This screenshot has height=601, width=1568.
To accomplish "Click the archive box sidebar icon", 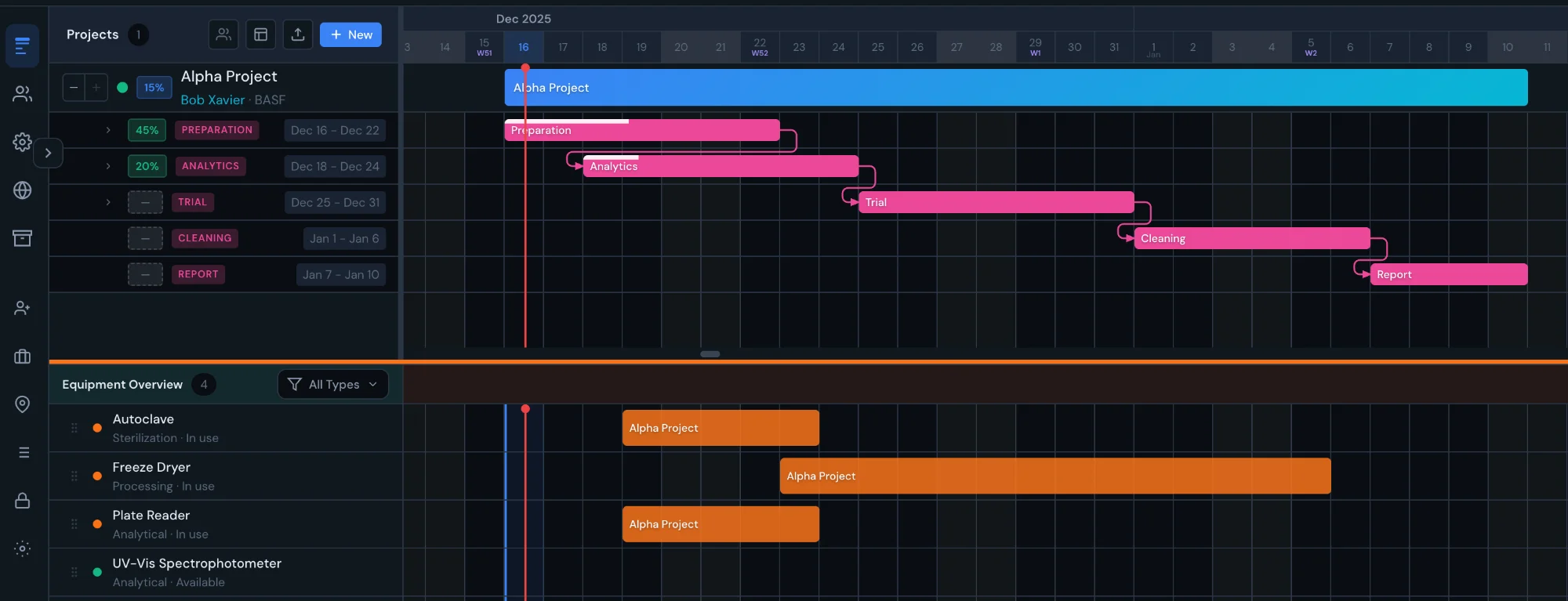I will [22, 238].
